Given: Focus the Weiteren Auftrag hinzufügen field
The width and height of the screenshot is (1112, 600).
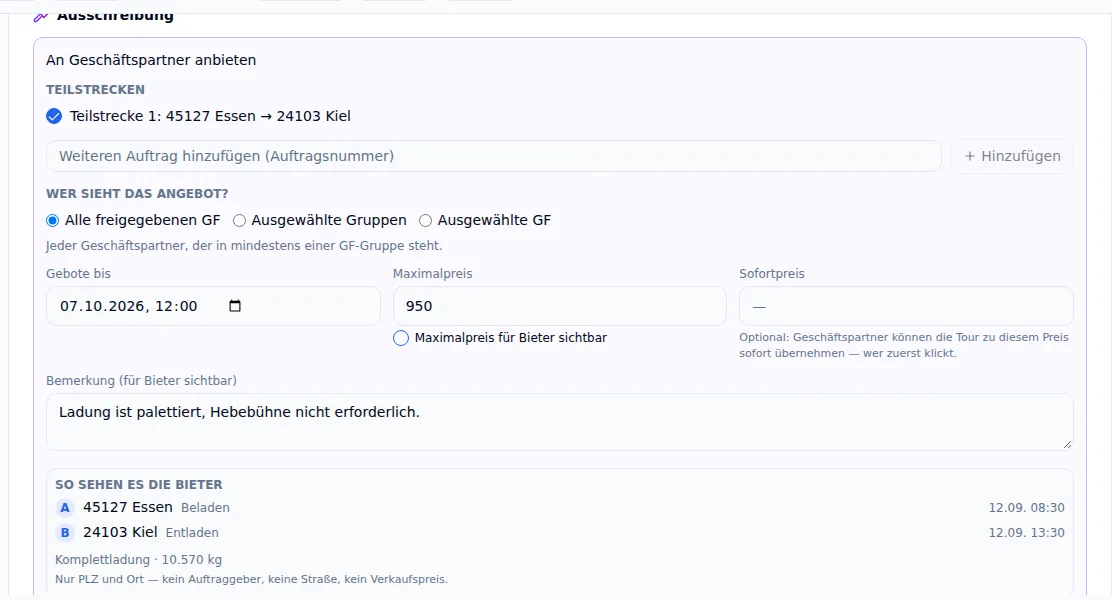Looking at the screenshot, I should (x=494, y=156).
